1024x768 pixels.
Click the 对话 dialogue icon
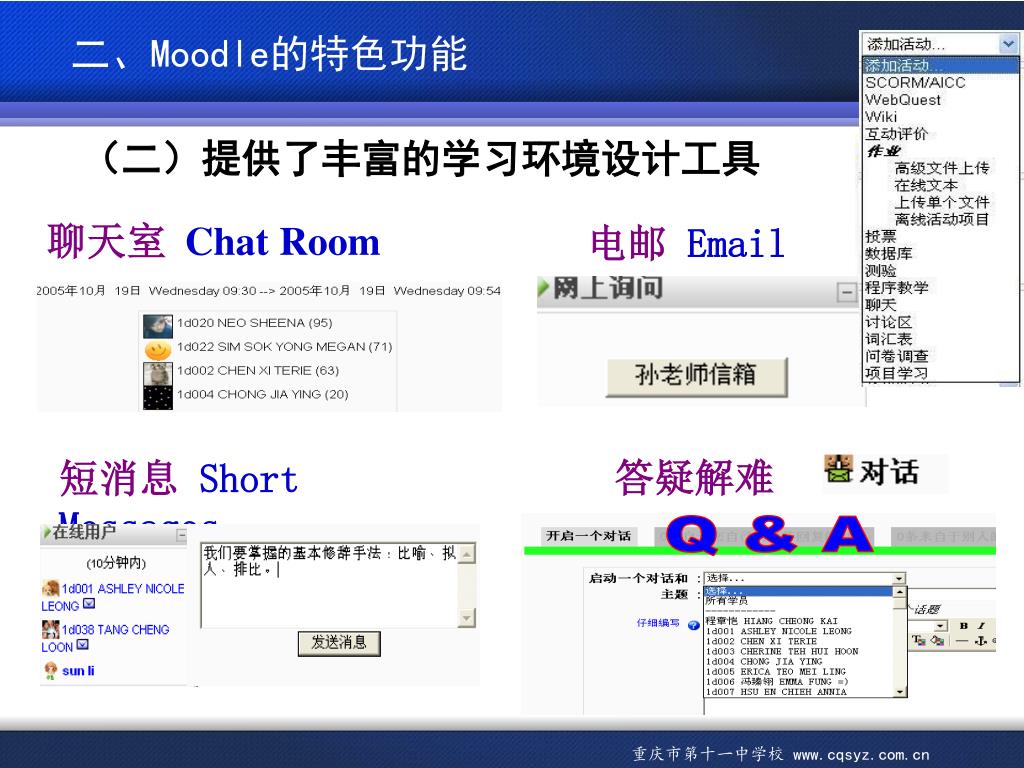click(x=839, y=469)
